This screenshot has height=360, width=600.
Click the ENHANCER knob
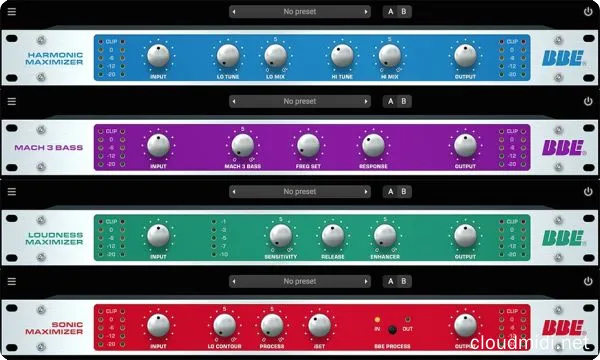pyautogui.click(x=385, y=236)
